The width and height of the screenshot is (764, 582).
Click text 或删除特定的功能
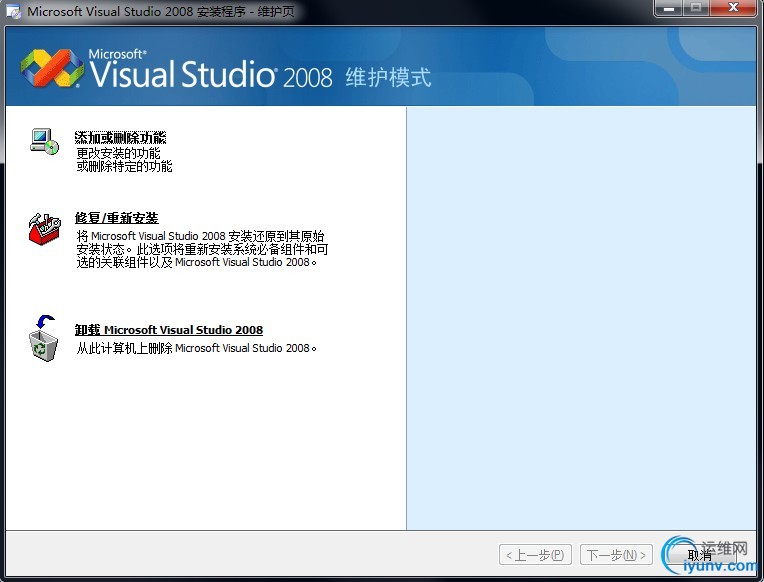point(124,166)
